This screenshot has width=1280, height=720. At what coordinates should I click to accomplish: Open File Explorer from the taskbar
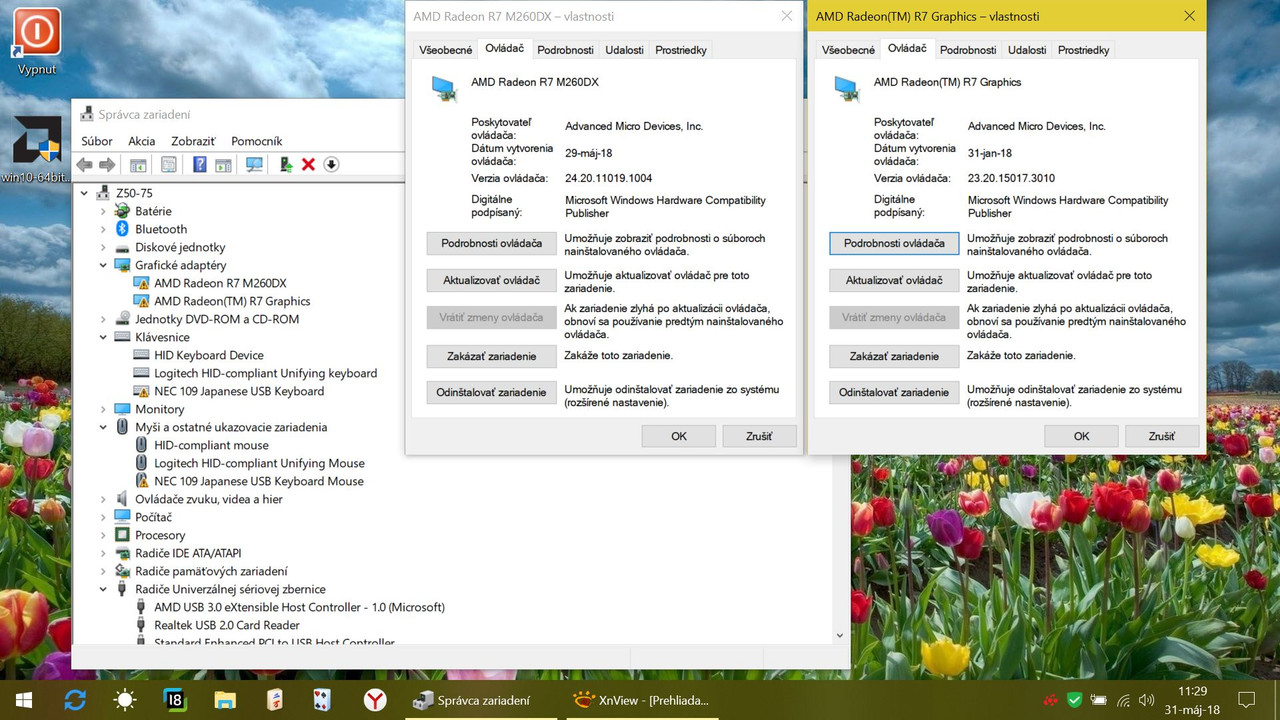pyautogui.click(x=224, y=700)
